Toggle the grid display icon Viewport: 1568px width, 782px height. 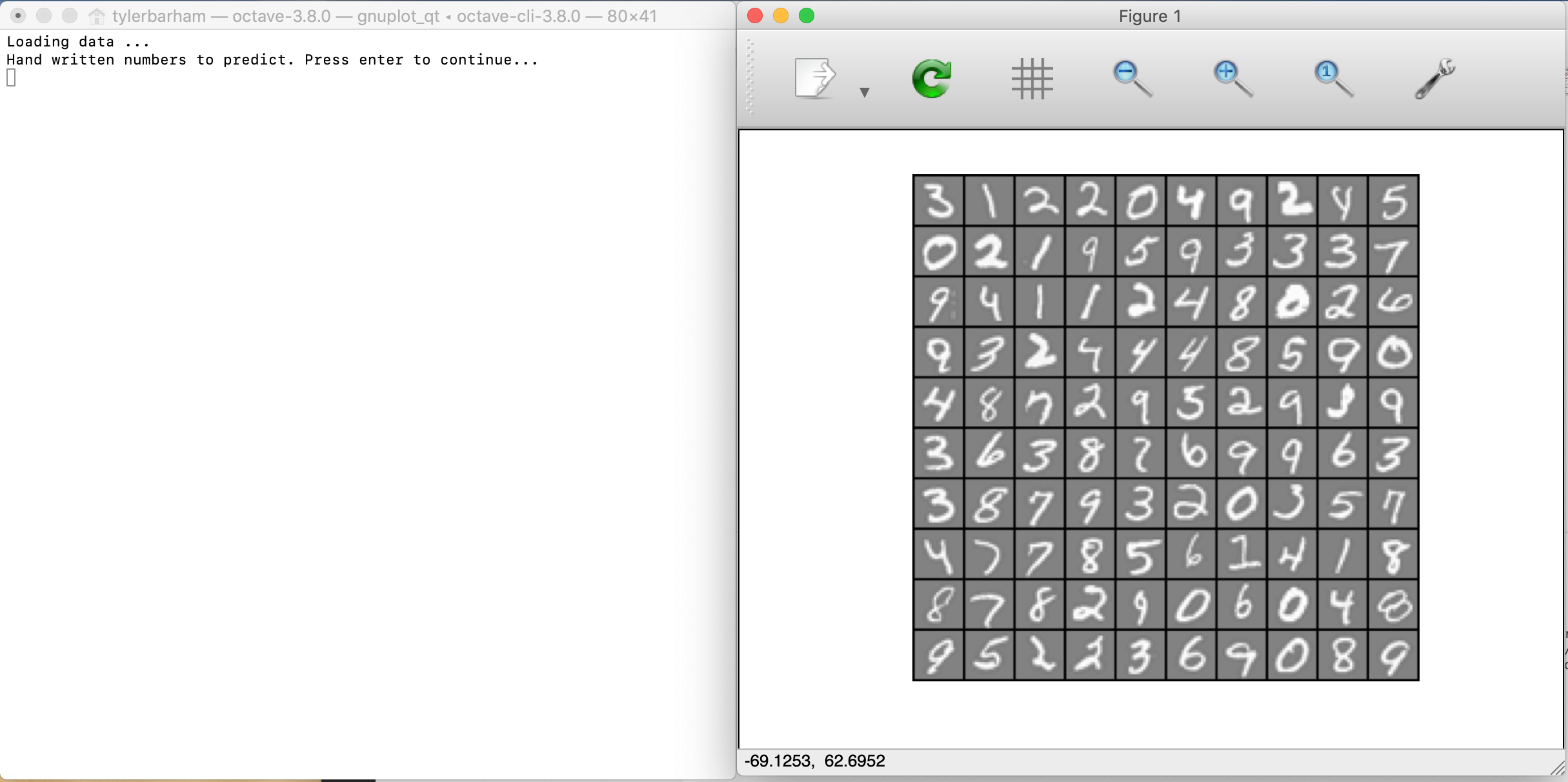point(1032,79)
